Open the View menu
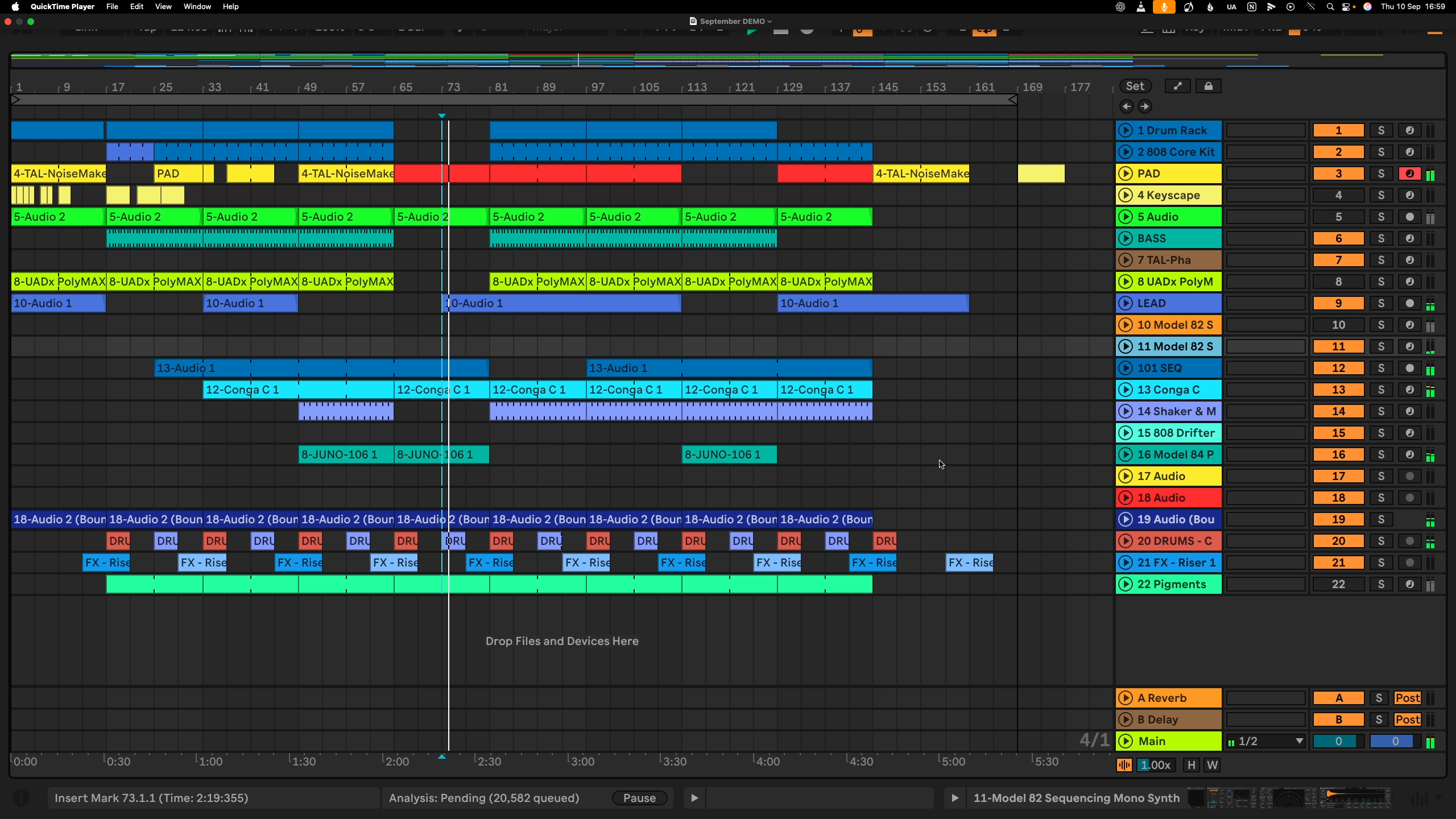 (163, 7)
